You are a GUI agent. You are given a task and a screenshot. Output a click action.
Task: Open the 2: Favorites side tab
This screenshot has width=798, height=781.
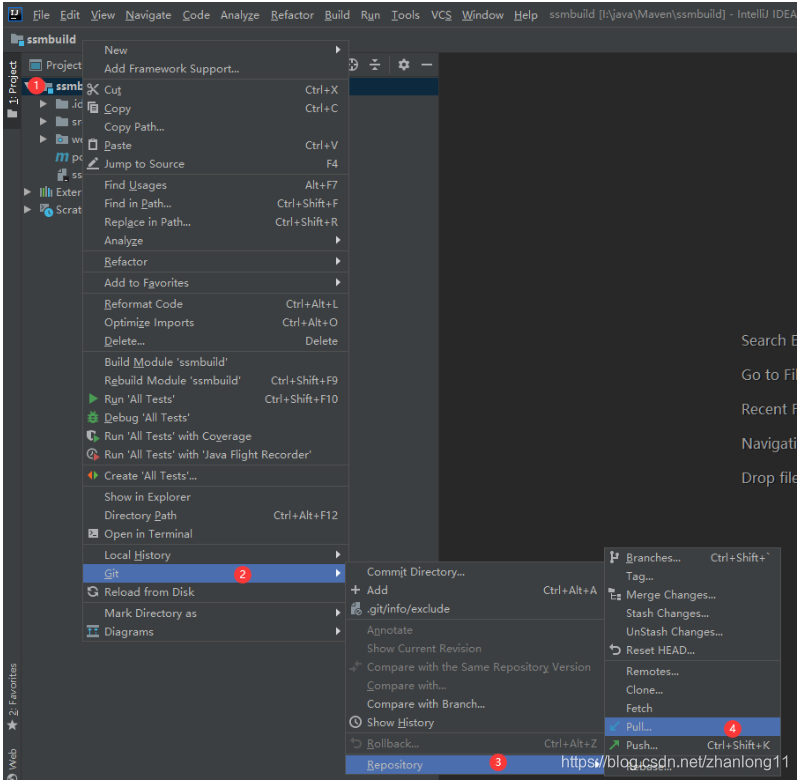click(13, 696)
